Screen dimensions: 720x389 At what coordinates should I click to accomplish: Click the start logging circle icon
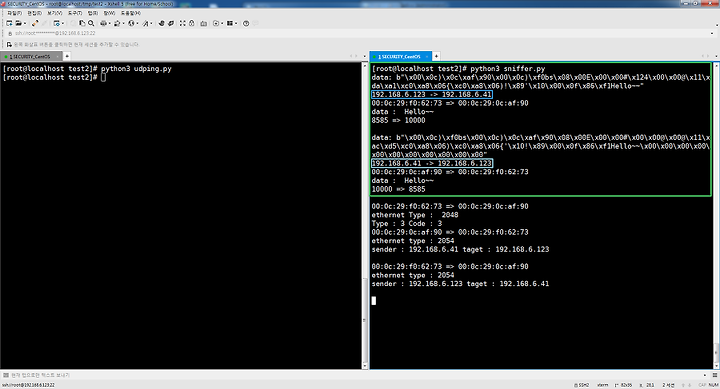pyautogui.click(x=216, y=23)
